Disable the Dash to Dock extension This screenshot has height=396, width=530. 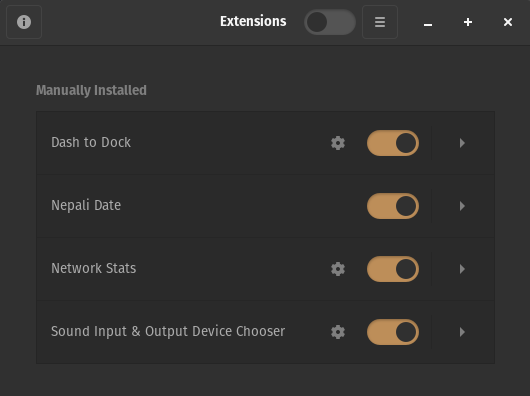coord(393,143)
